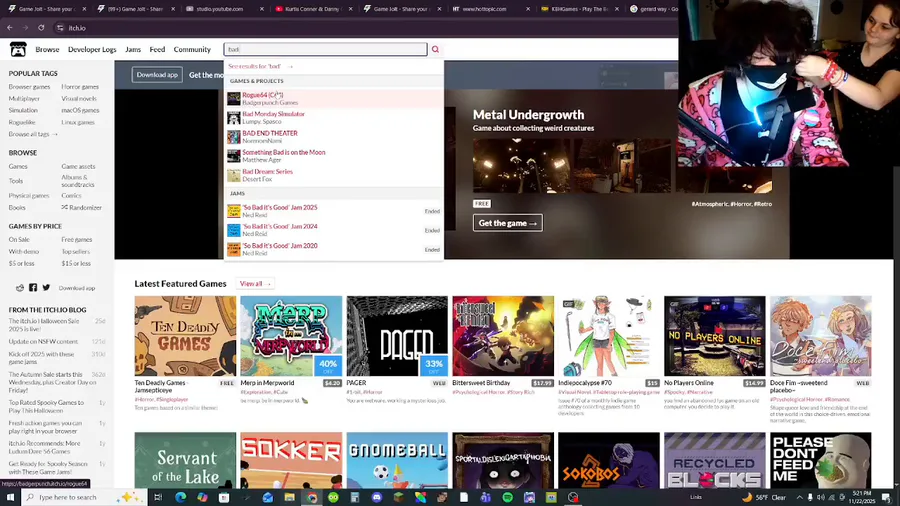Image resolution: width=900 pixels, height=506 pixels.
Task: Open 'So Bad It's Good' Jam 2020 result
Action: click(333, 249)
